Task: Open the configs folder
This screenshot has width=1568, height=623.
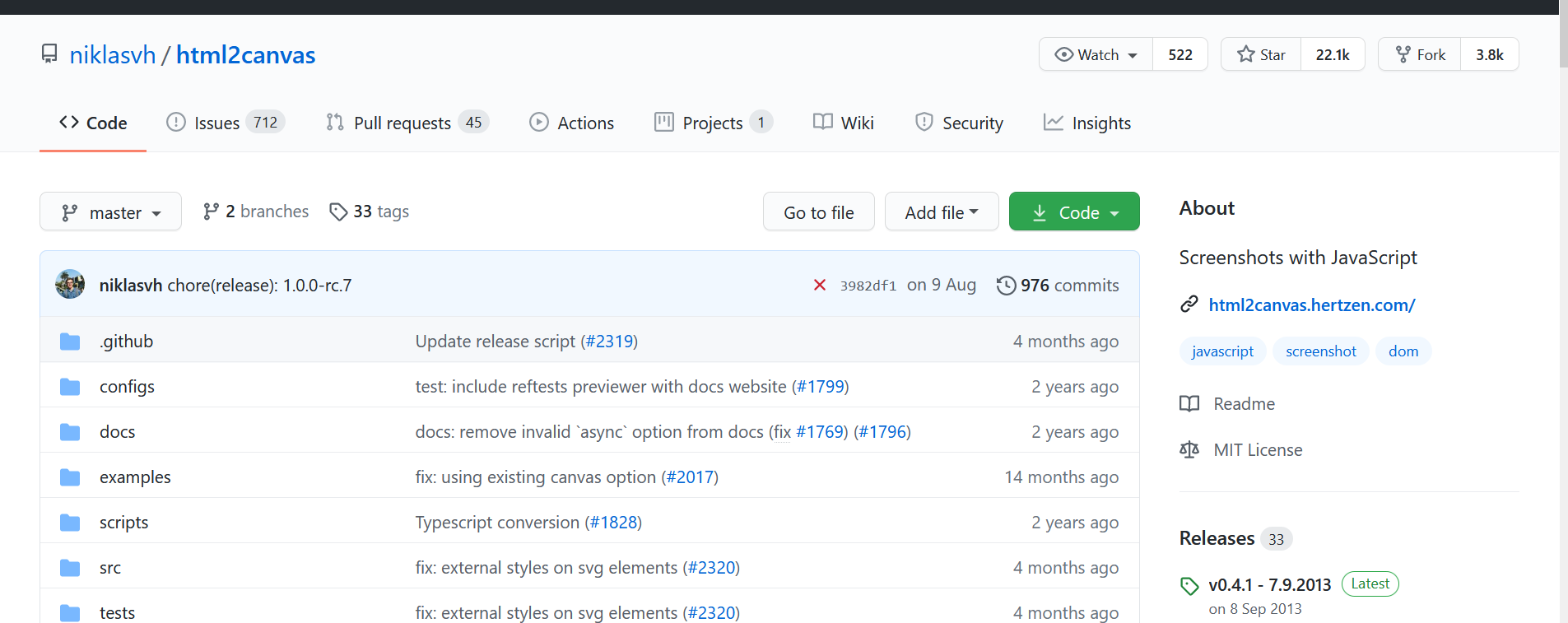Action: point(127,387)
